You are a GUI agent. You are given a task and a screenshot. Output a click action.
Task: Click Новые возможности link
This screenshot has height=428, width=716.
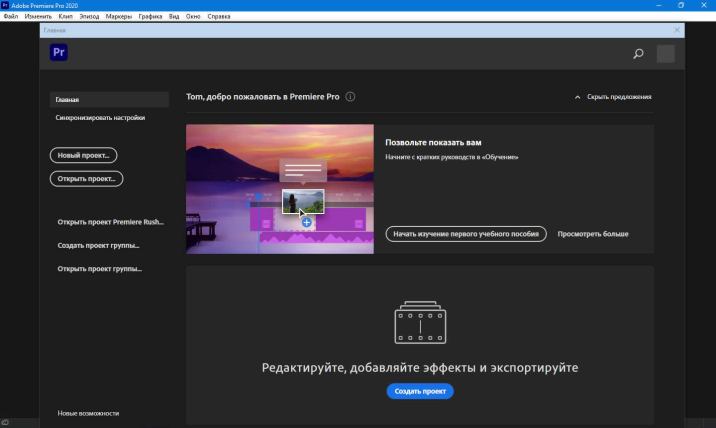88,413
